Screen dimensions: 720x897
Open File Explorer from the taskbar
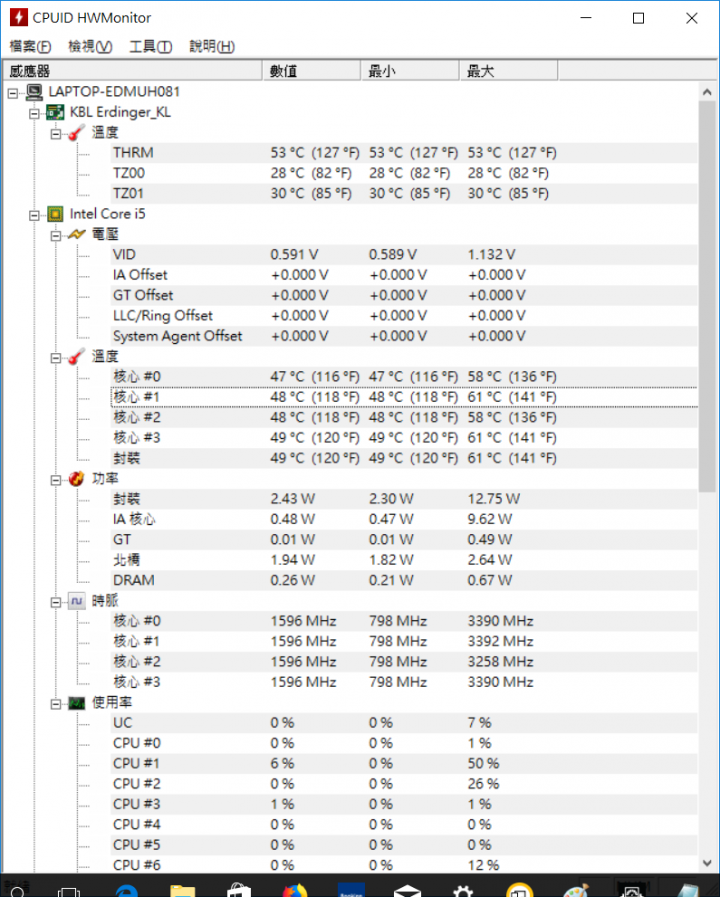[x=182, y=891]
